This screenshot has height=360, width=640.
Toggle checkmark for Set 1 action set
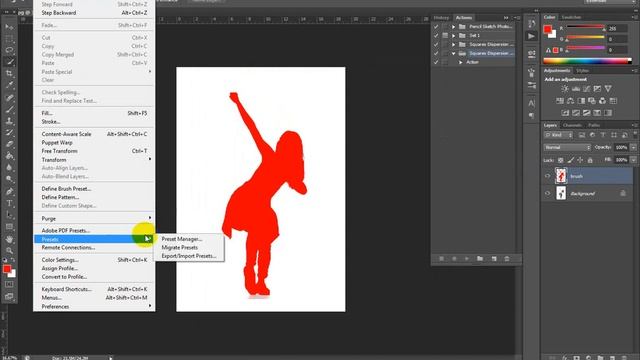[436, 36]
